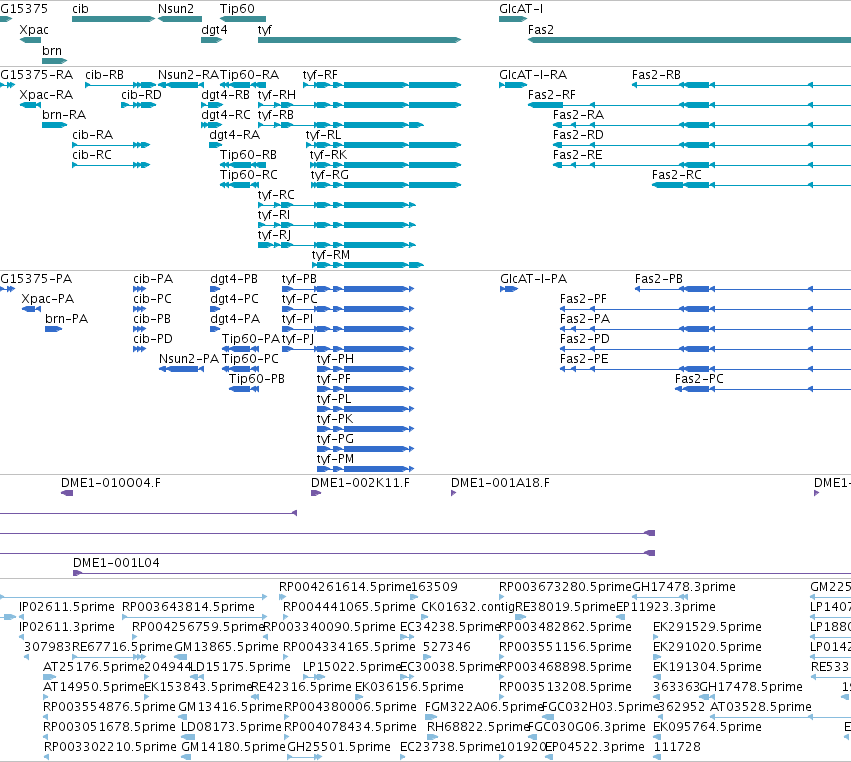Click the Xpac-PA protein label
Image resolution: width=851 pixels, height=762 pixels.
coord(48,299)
